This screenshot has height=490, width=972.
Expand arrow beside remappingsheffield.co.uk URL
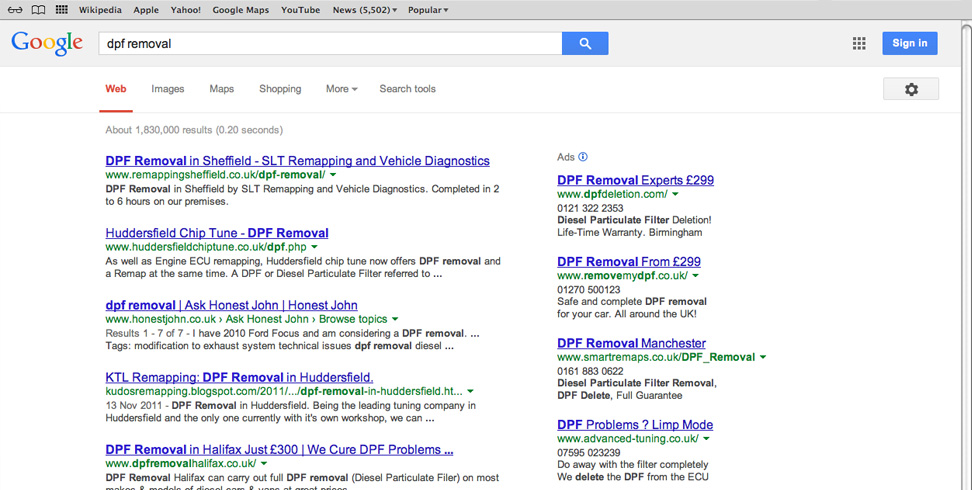click(x=333, y=176)
